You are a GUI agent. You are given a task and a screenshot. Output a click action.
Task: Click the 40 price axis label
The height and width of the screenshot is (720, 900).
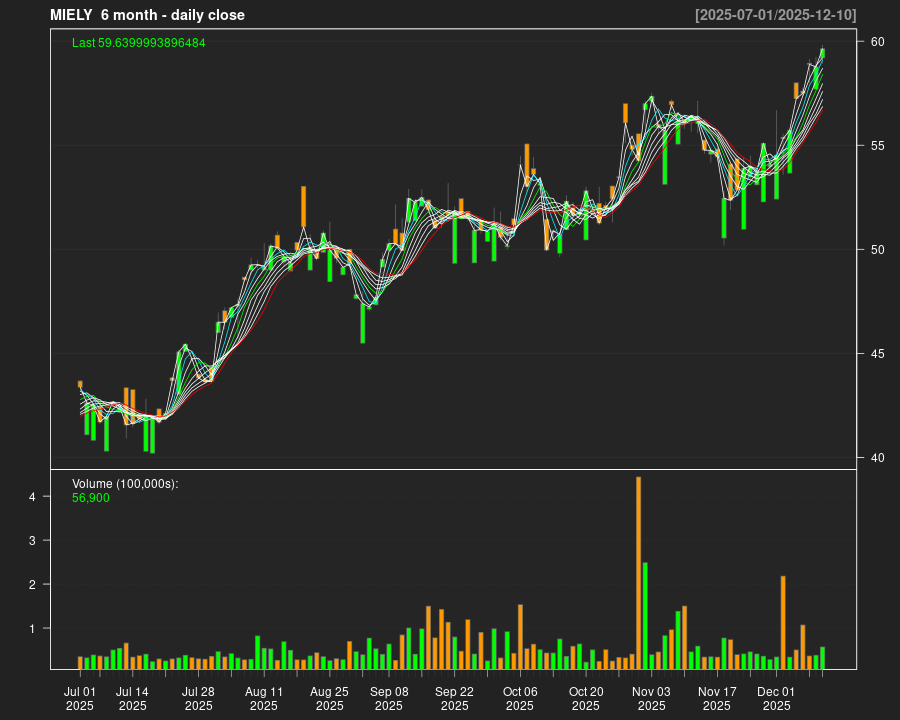[x=876, y=458]
